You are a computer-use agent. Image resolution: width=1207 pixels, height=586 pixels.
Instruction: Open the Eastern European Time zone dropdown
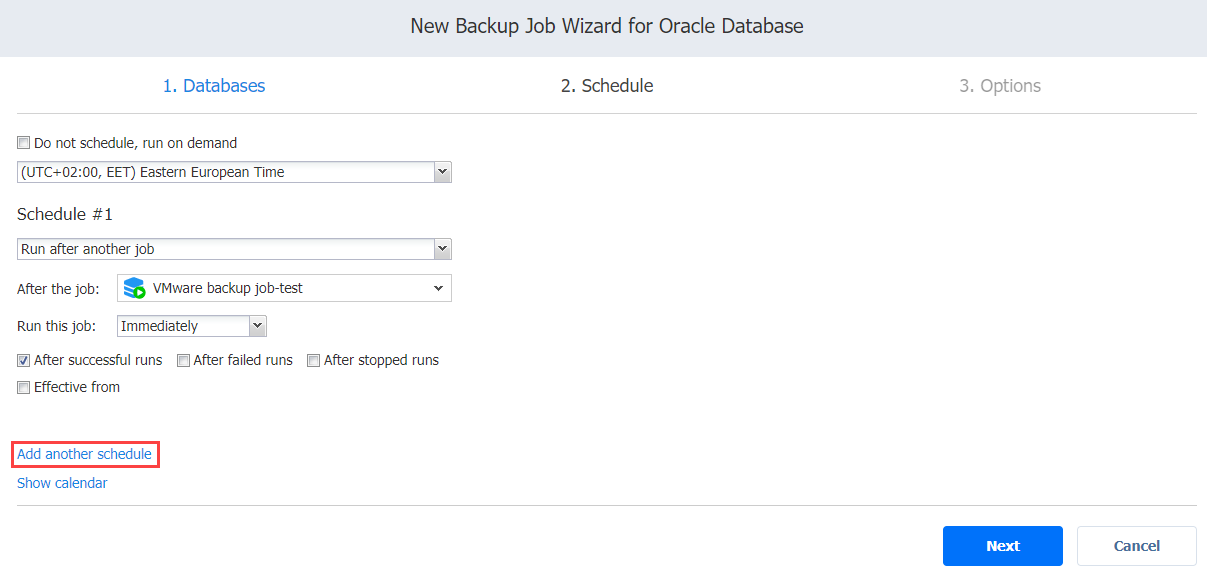click(234, 172)
